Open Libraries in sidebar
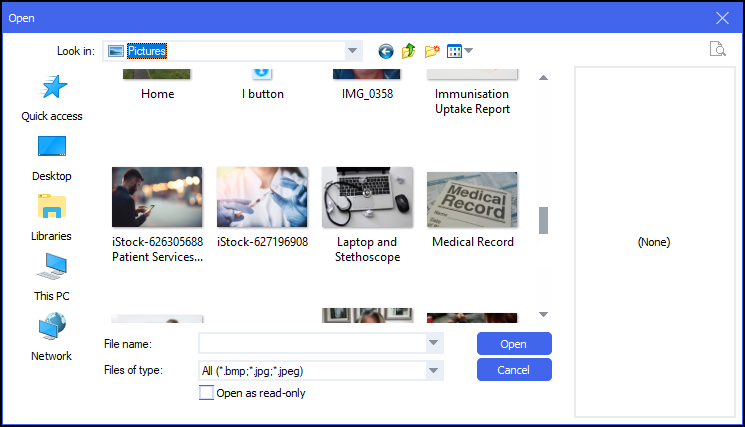745x427 pixels. pyautogui.click(x=52, y=217)
